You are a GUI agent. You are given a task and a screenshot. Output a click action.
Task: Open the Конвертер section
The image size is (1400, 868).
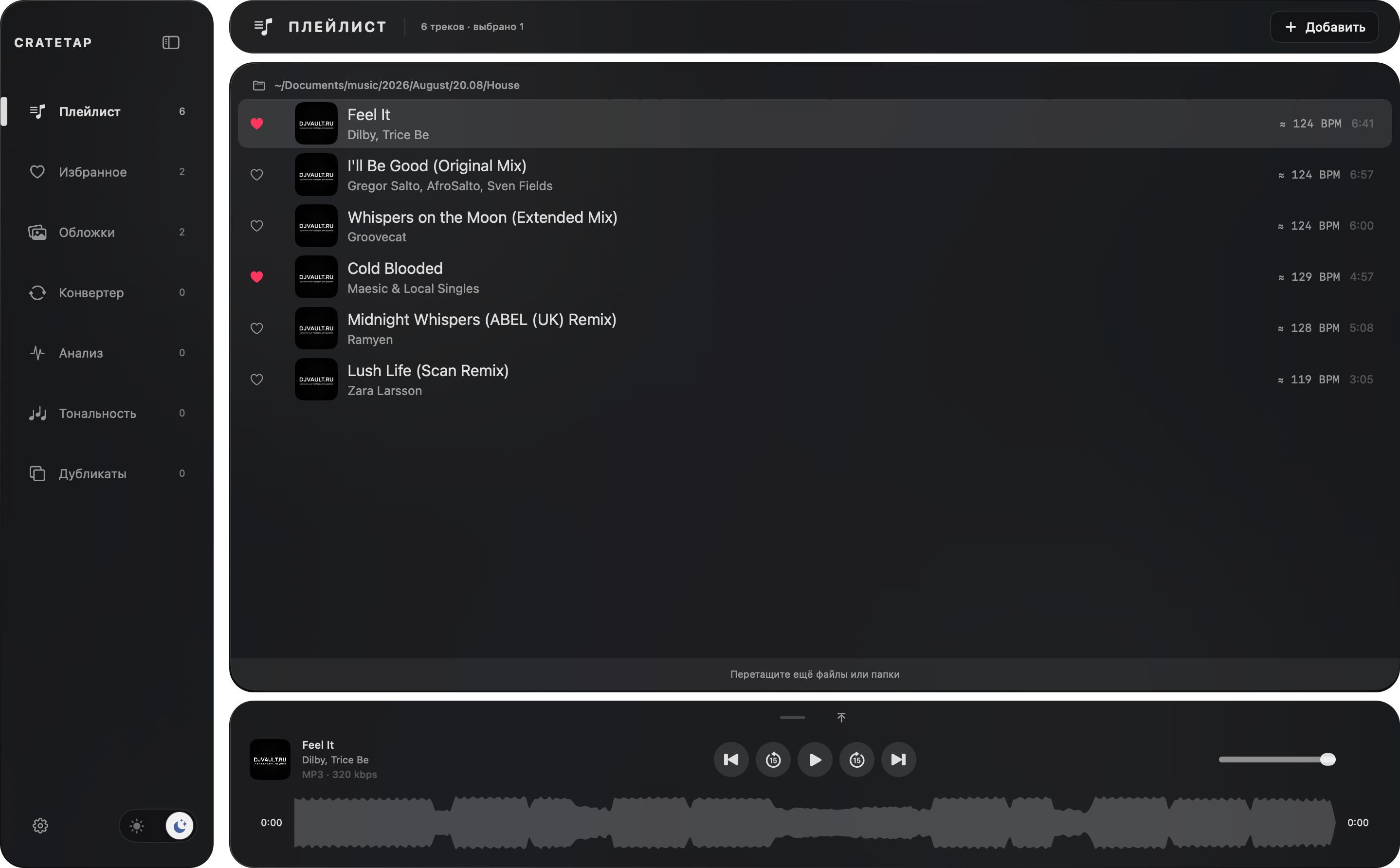107,292
